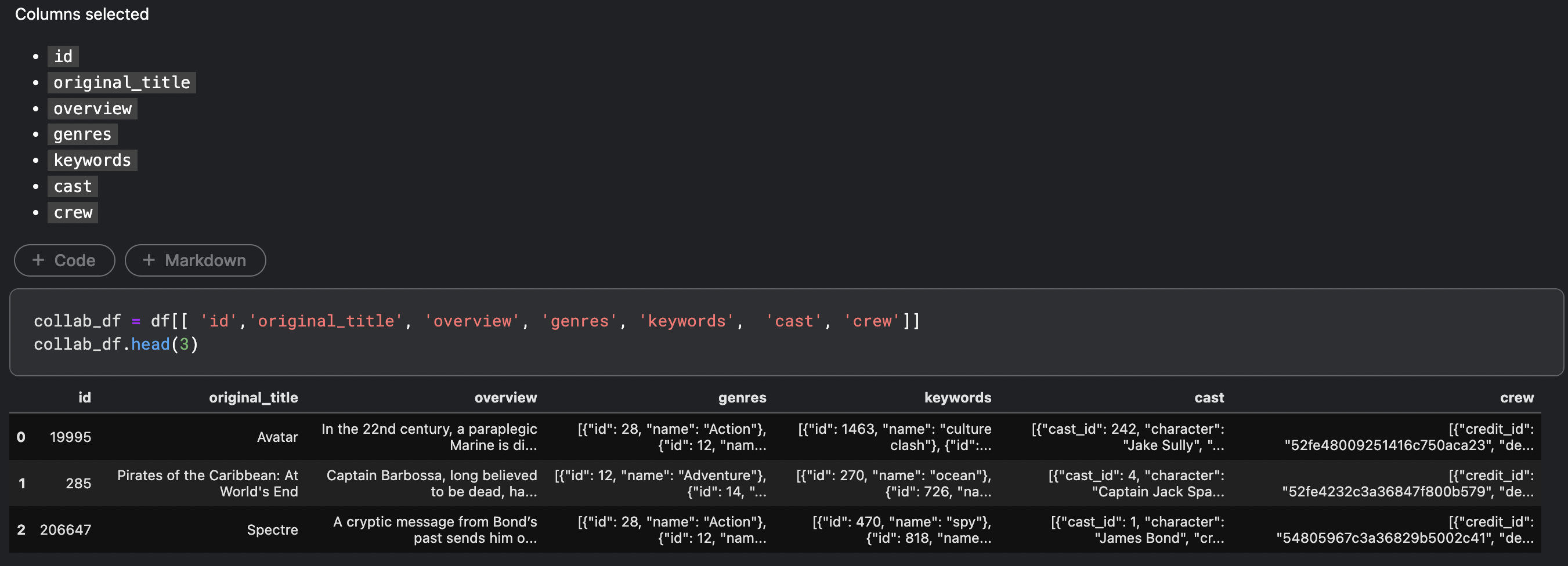Click the id value 19995
The height and width of the screenshot is (566, 1568).
[71, 437]
